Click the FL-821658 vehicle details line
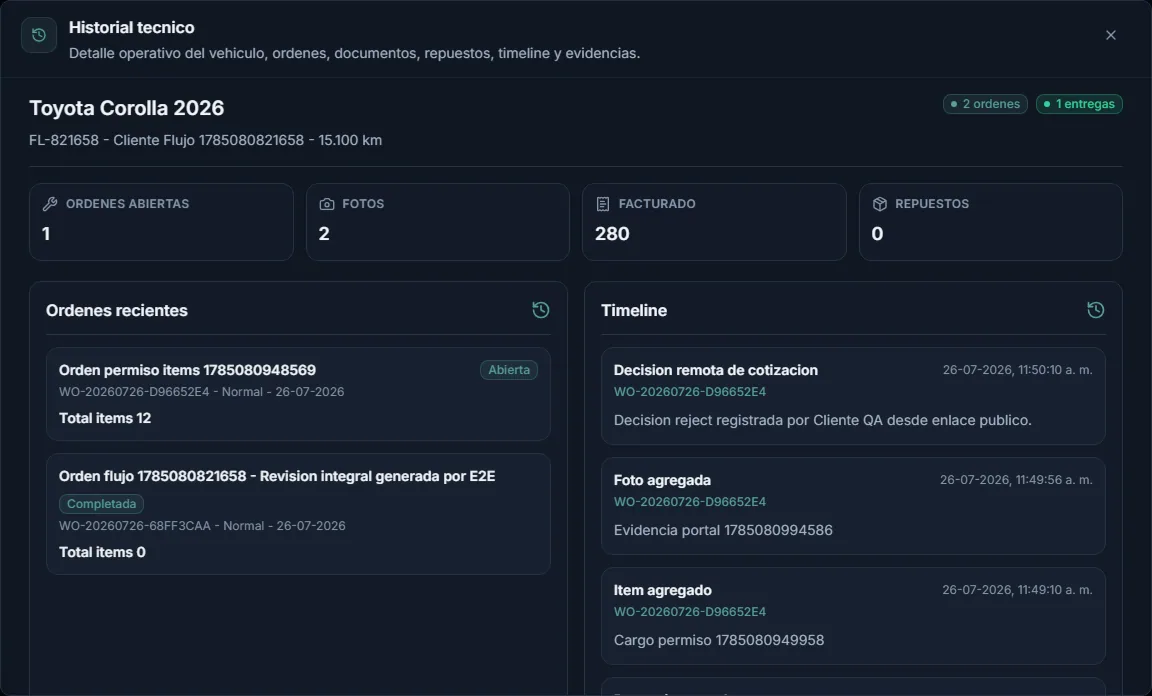1152x696 pixels. point(205,140)
